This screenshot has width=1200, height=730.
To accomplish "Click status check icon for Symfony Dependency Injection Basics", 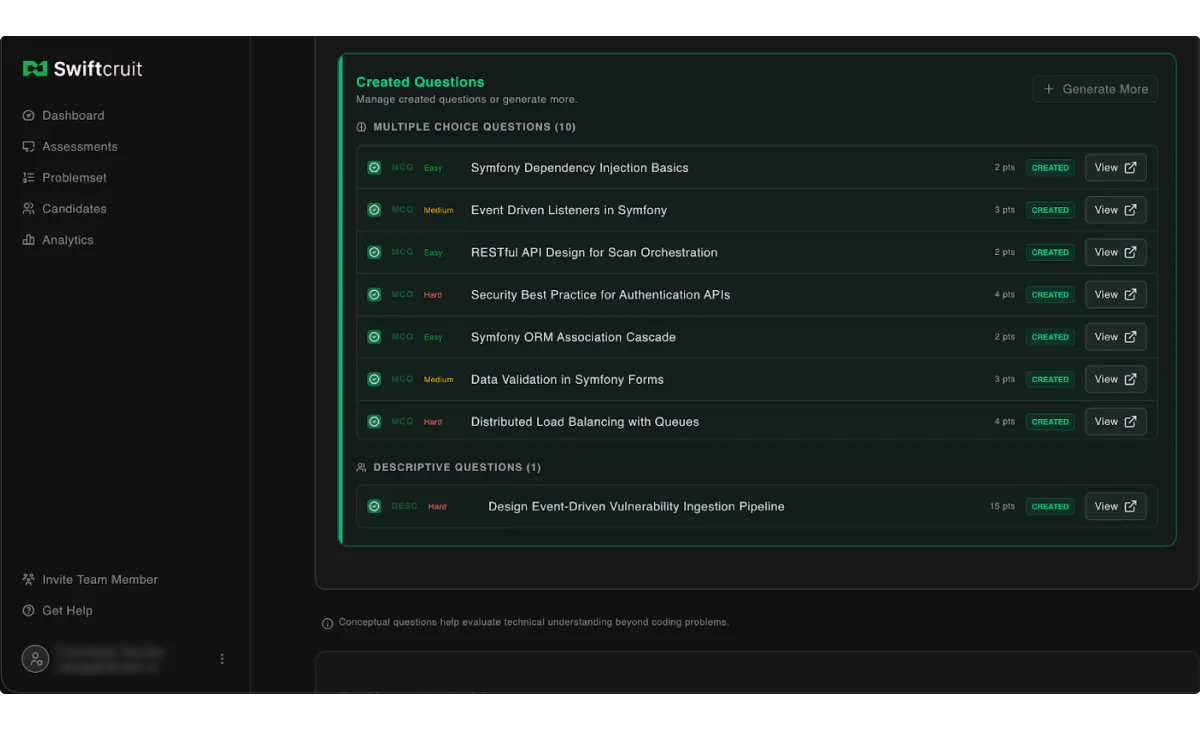I will click(x=374, y=168).
